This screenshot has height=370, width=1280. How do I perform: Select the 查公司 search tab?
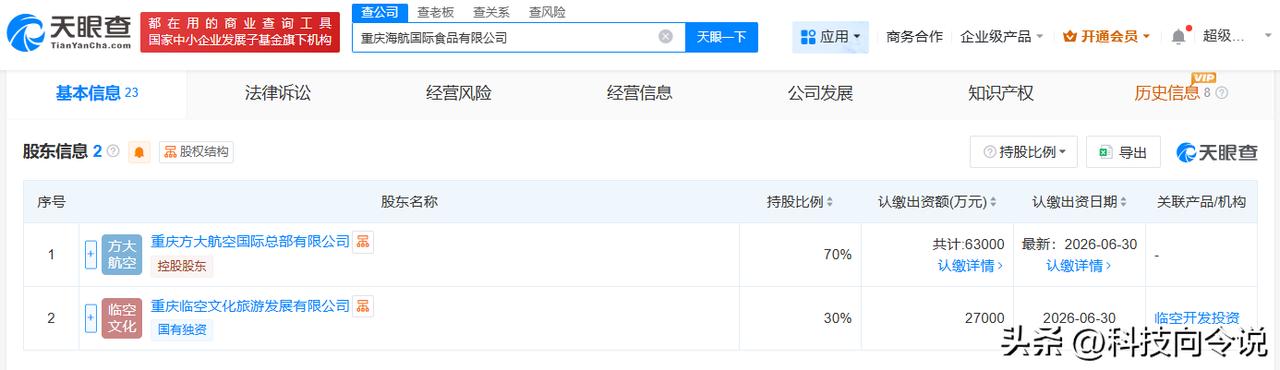click(379, 12)
